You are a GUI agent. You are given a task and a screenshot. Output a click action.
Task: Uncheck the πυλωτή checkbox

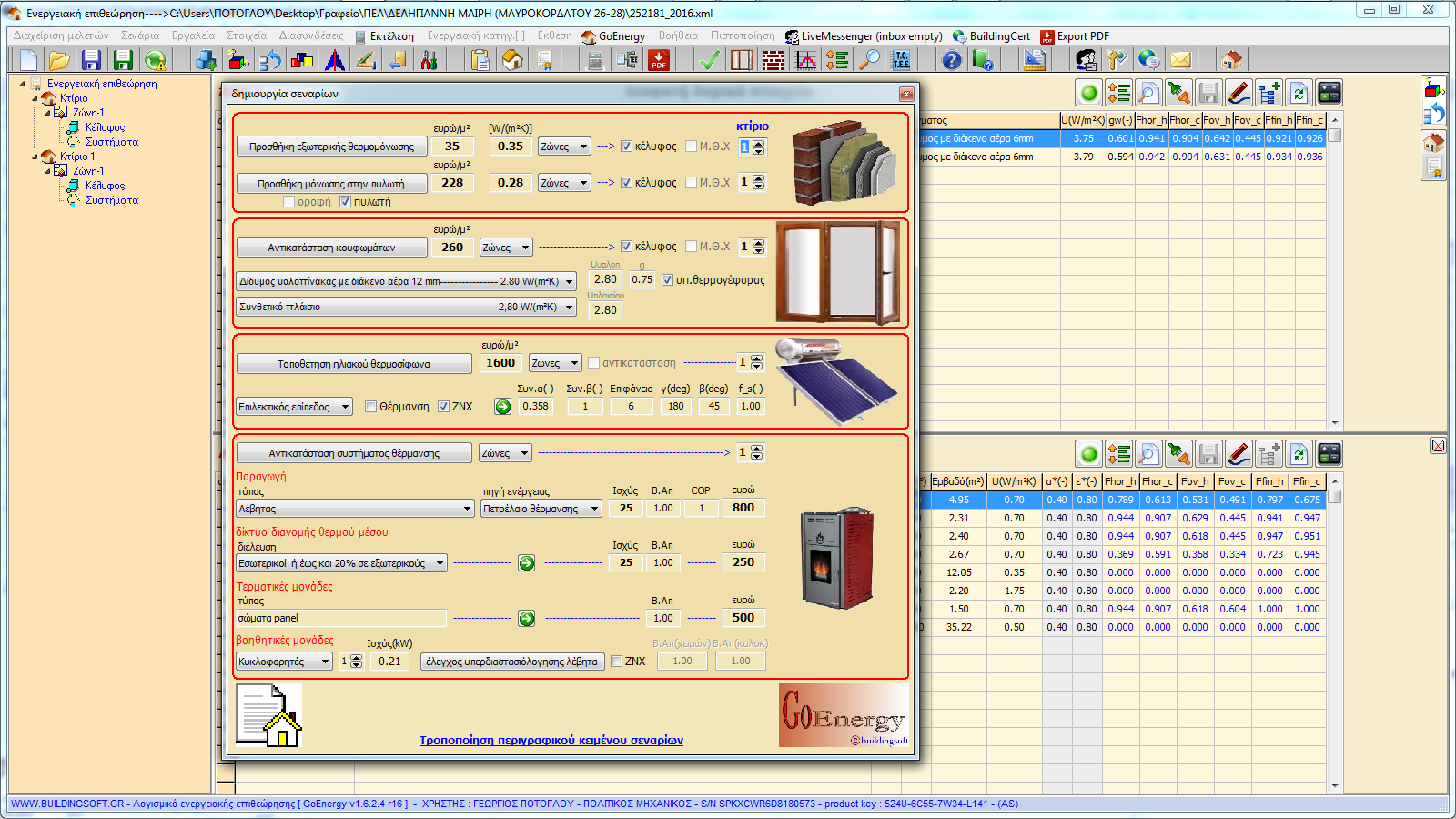346,202
